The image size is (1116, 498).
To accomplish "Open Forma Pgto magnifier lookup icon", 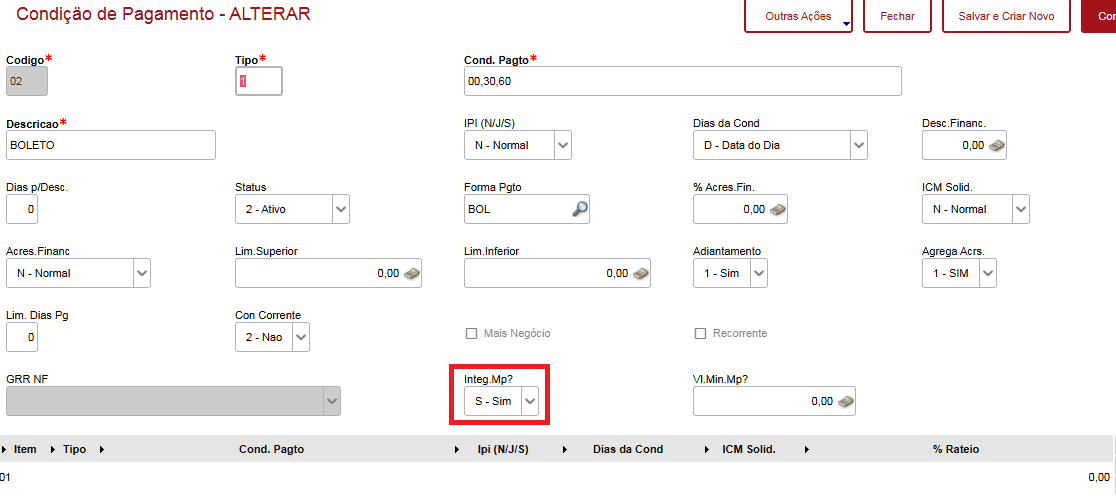I will click(580, 209).
